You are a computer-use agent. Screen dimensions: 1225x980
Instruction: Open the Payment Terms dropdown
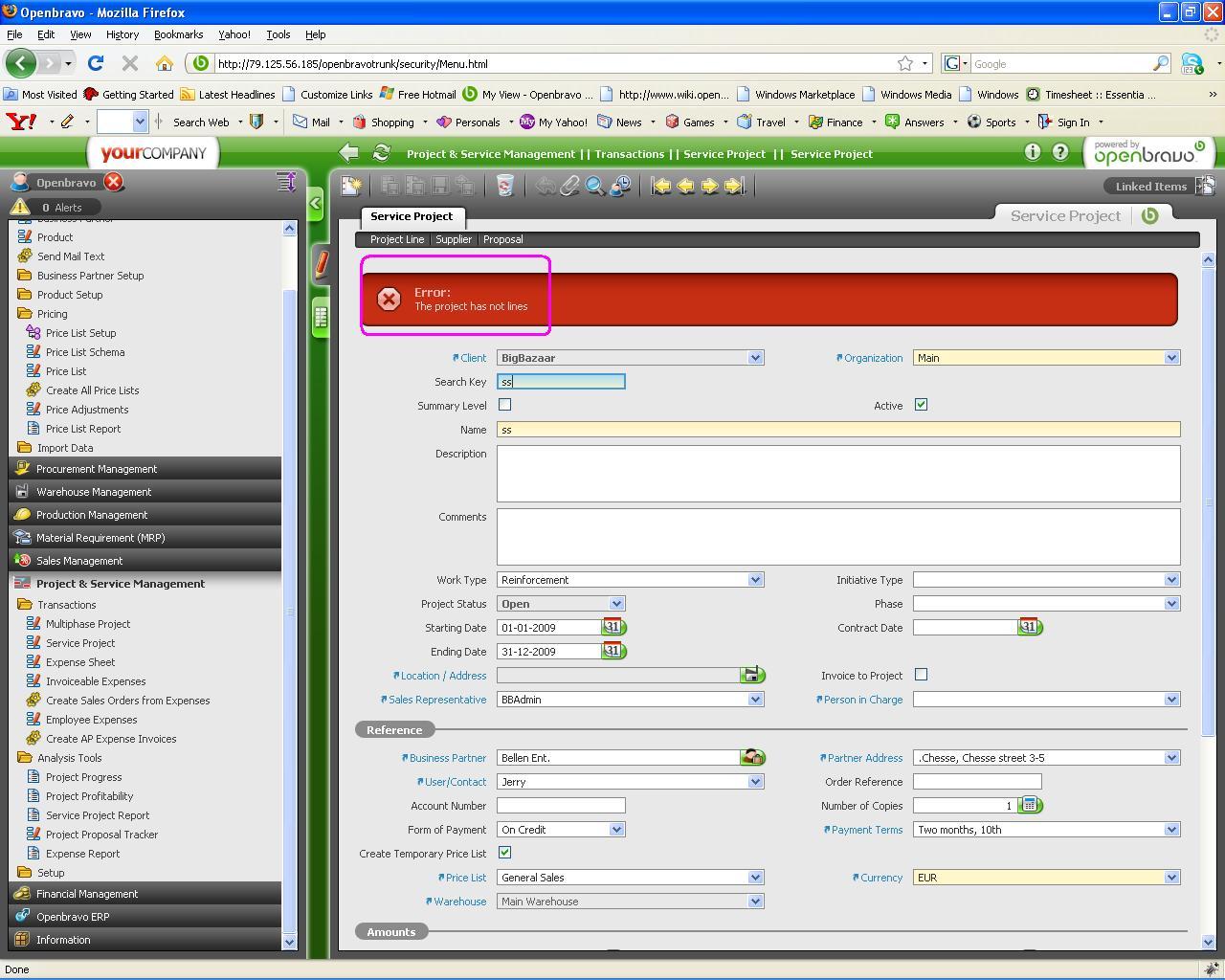[1171, 830]
